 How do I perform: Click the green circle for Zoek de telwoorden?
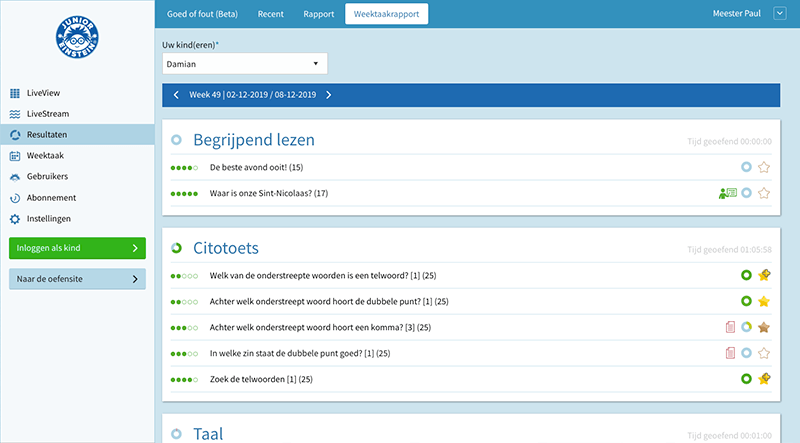(746, 379)
